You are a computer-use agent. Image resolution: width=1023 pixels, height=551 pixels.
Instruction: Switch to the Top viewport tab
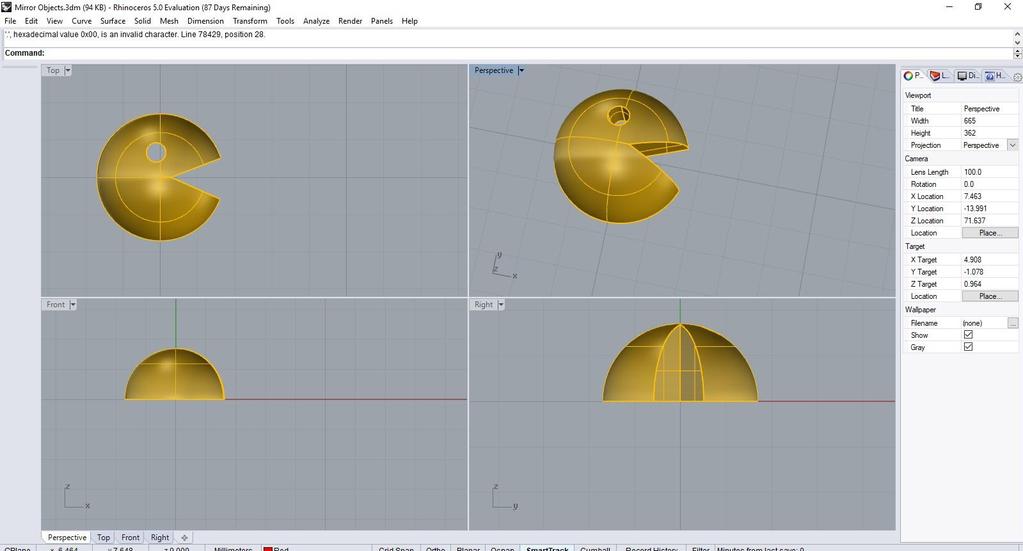(x=103, y=537)
